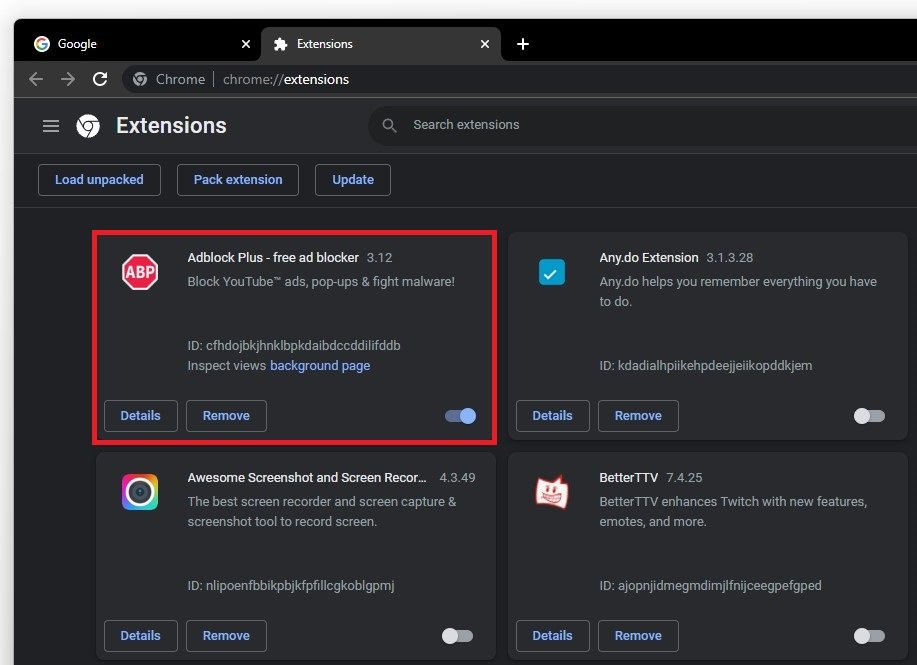Switch to the Google tab

(x=130, y=44)
